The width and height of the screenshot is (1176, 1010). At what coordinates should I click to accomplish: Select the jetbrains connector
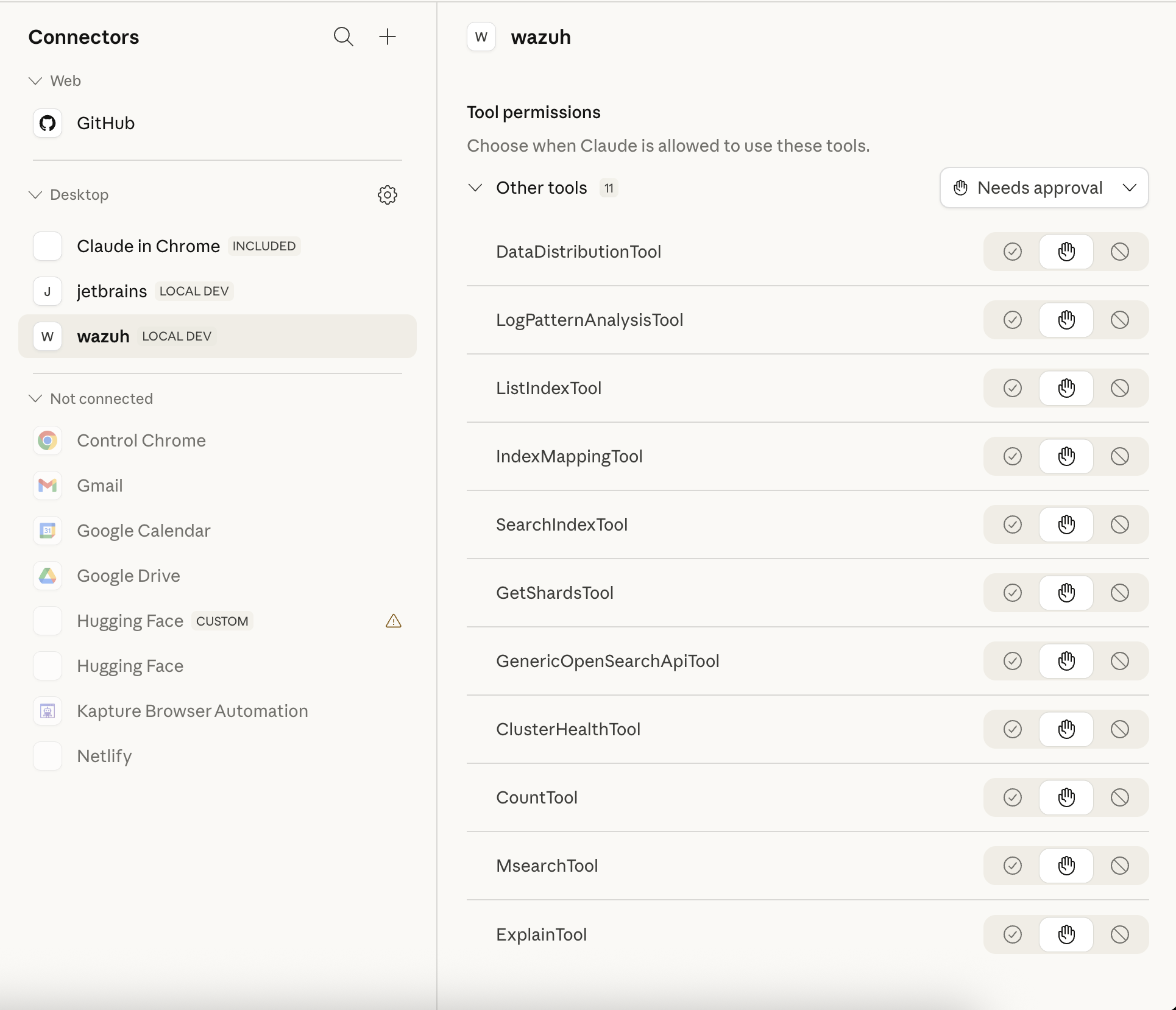112,291
